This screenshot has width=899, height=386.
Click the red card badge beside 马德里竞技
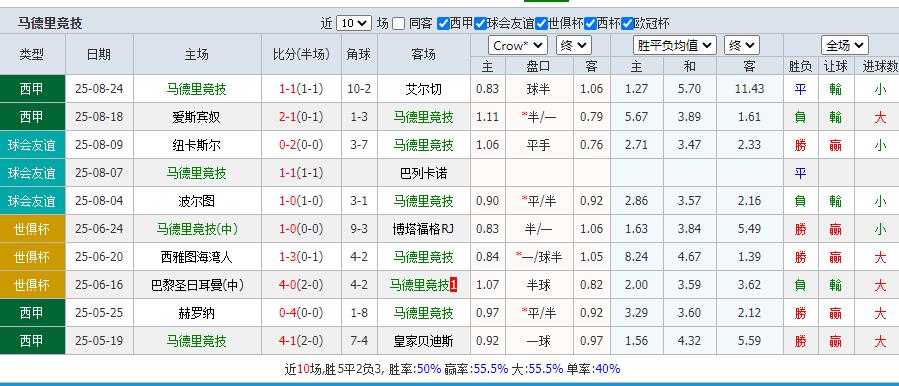click(x=454, y=285)
